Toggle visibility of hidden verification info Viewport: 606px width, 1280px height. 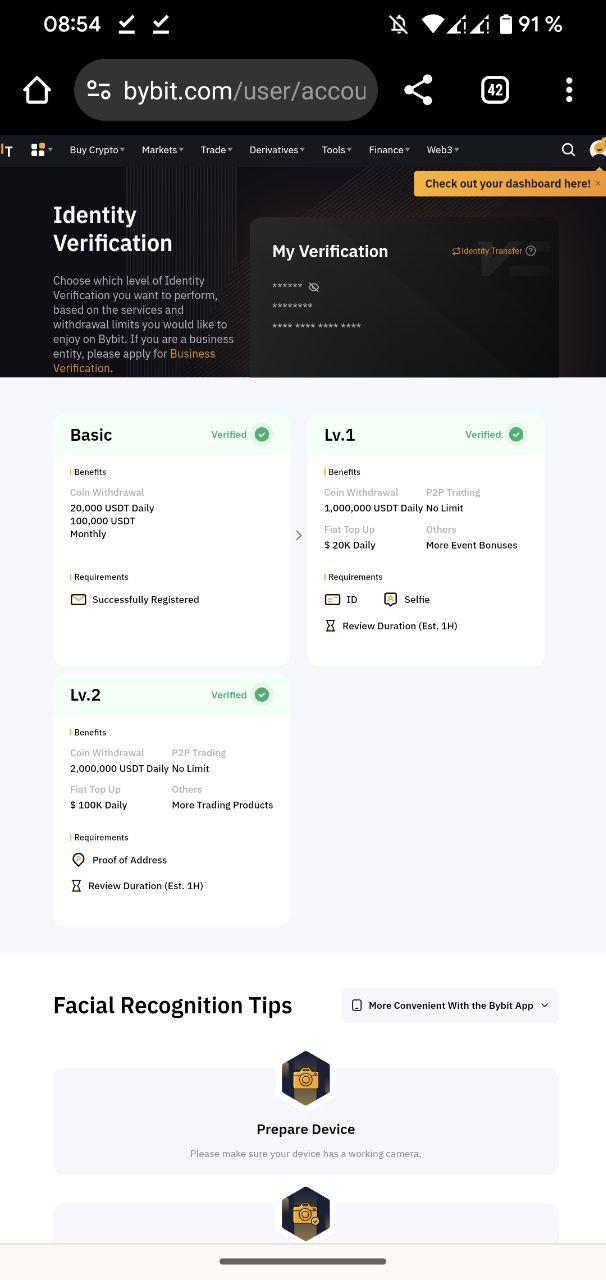314,287
